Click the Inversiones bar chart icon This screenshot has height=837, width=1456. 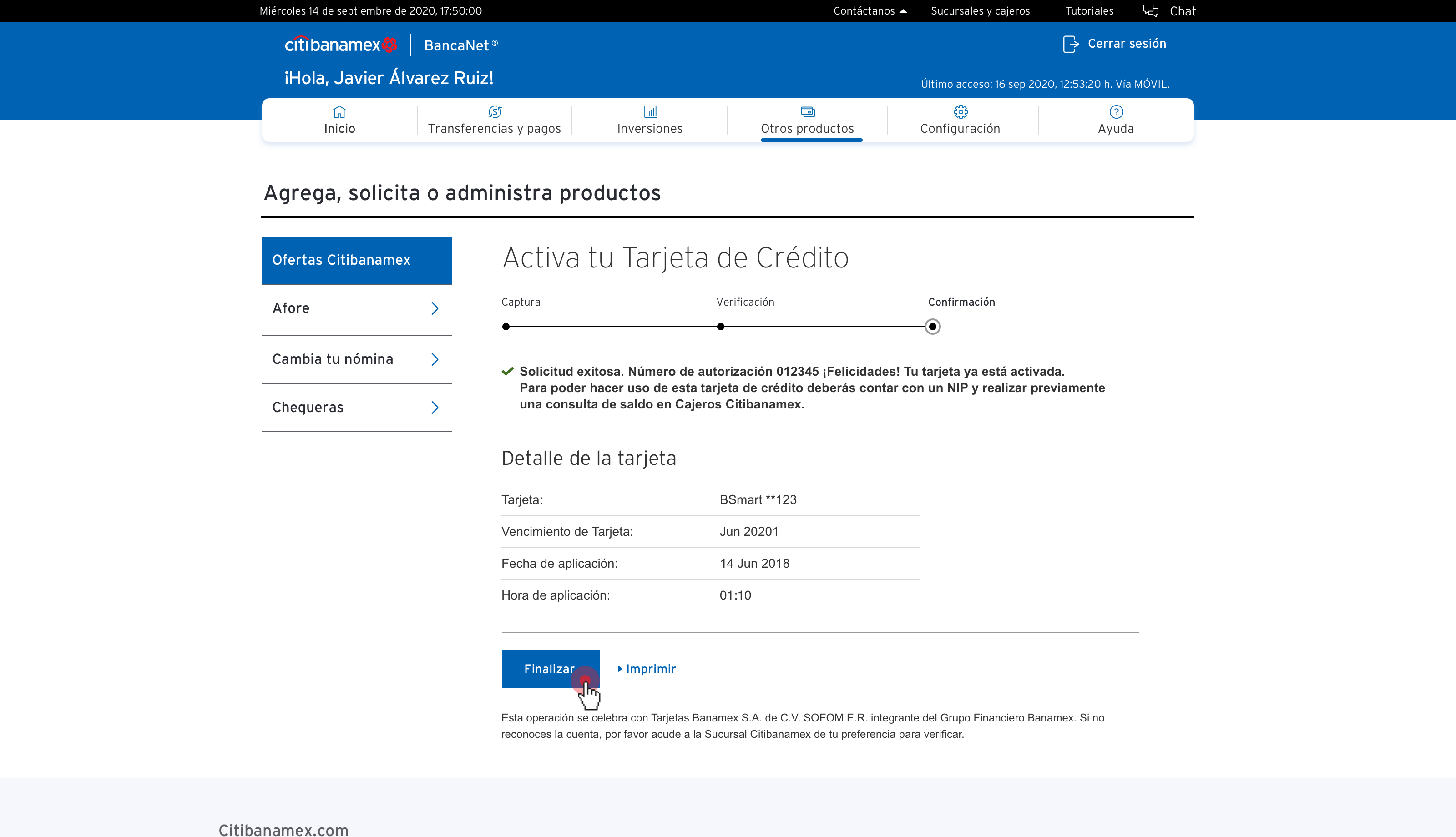click(x=650, y=111)
